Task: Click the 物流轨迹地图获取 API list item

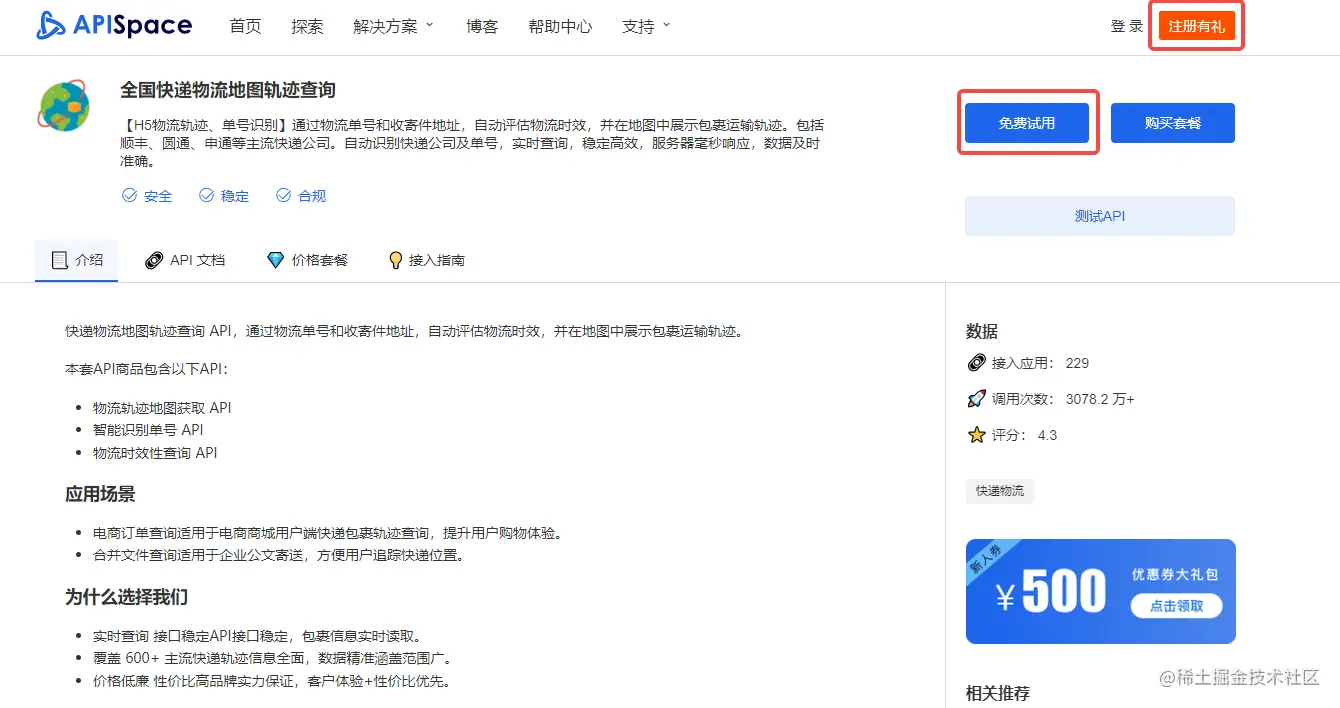Action: 162,408
